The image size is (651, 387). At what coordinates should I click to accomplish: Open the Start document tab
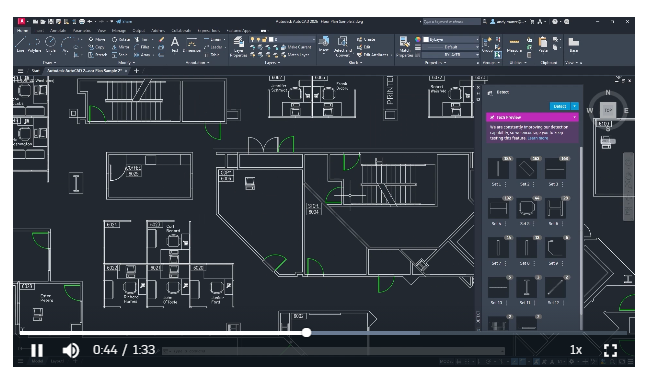pyautogui.click(x=36, y=71)
